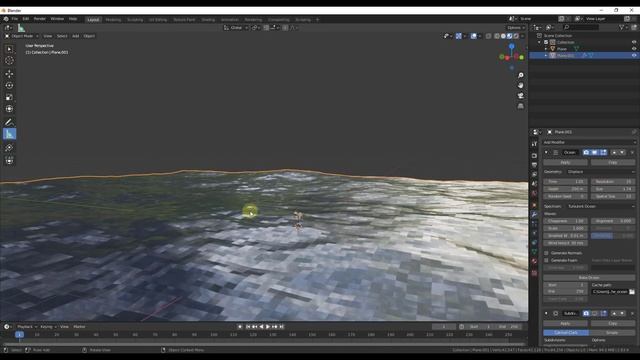Copy the Ocean modifier
The height and width of the screenshot is (360, 640).
613,162
